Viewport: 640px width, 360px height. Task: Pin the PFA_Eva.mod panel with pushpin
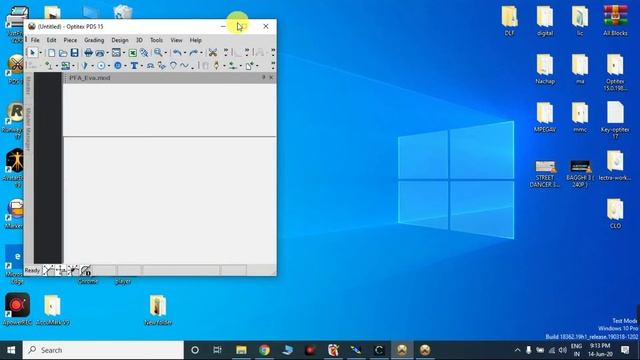coord(264,77)
